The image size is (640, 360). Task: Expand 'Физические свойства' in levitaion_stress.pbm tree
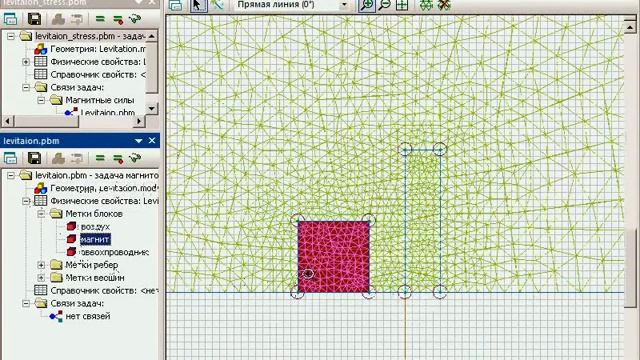[x=26, y=62]
